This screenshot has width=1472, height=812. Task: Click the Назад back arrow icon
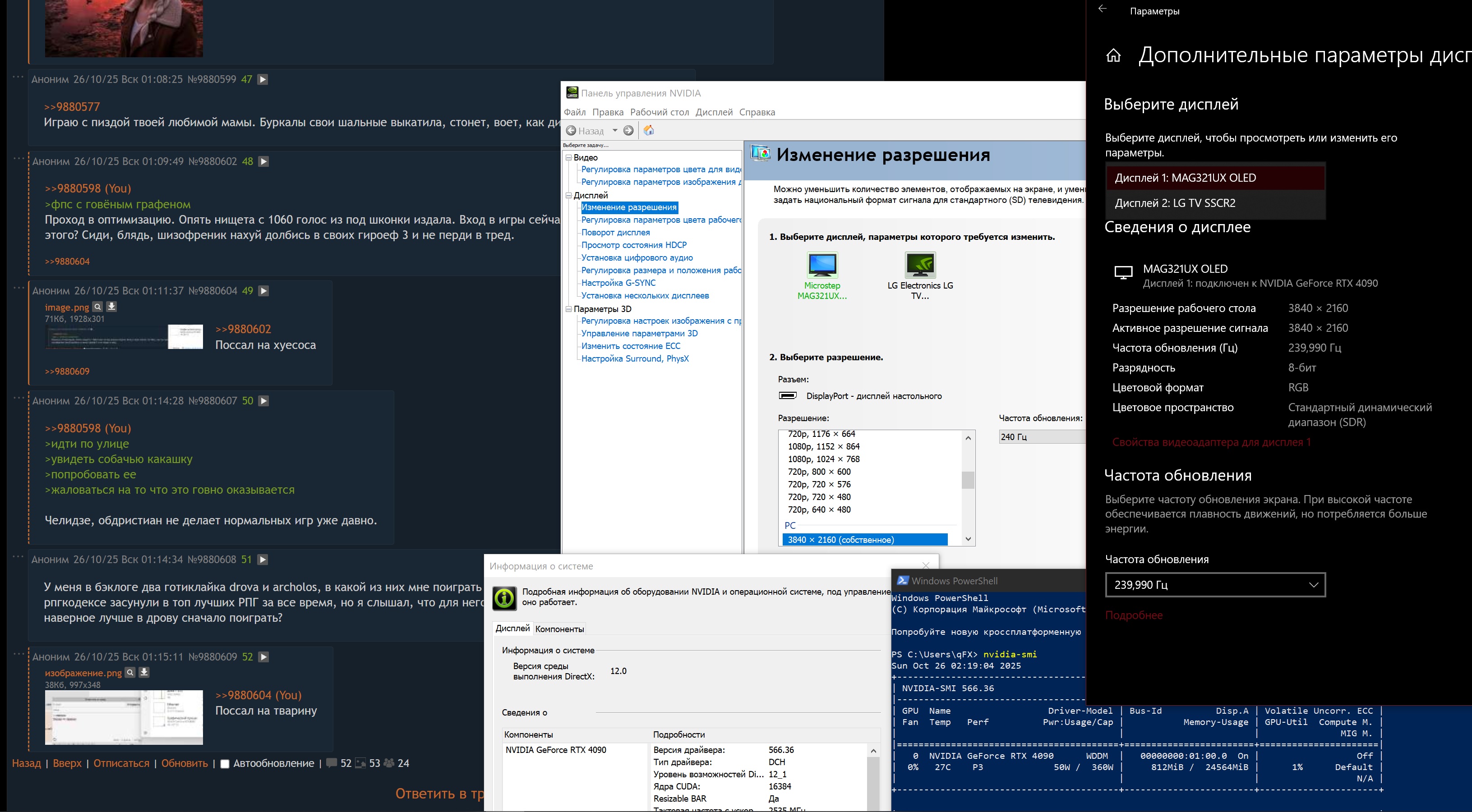click(x=571, y=131)
